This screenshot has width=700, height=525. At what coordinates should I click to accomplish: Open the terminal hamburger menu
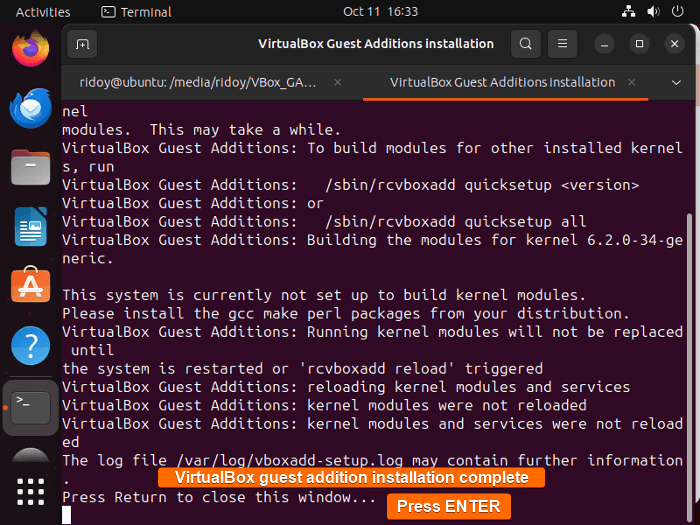tap(562, 44)
